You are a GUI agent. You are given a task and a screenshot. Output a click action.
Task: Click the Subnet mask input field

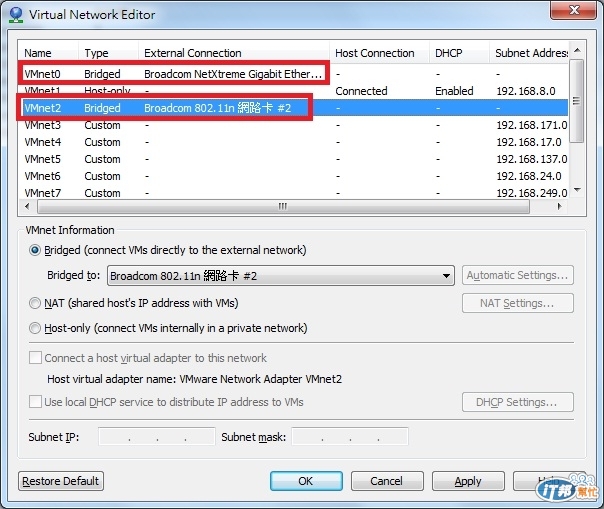pos(350,437)
